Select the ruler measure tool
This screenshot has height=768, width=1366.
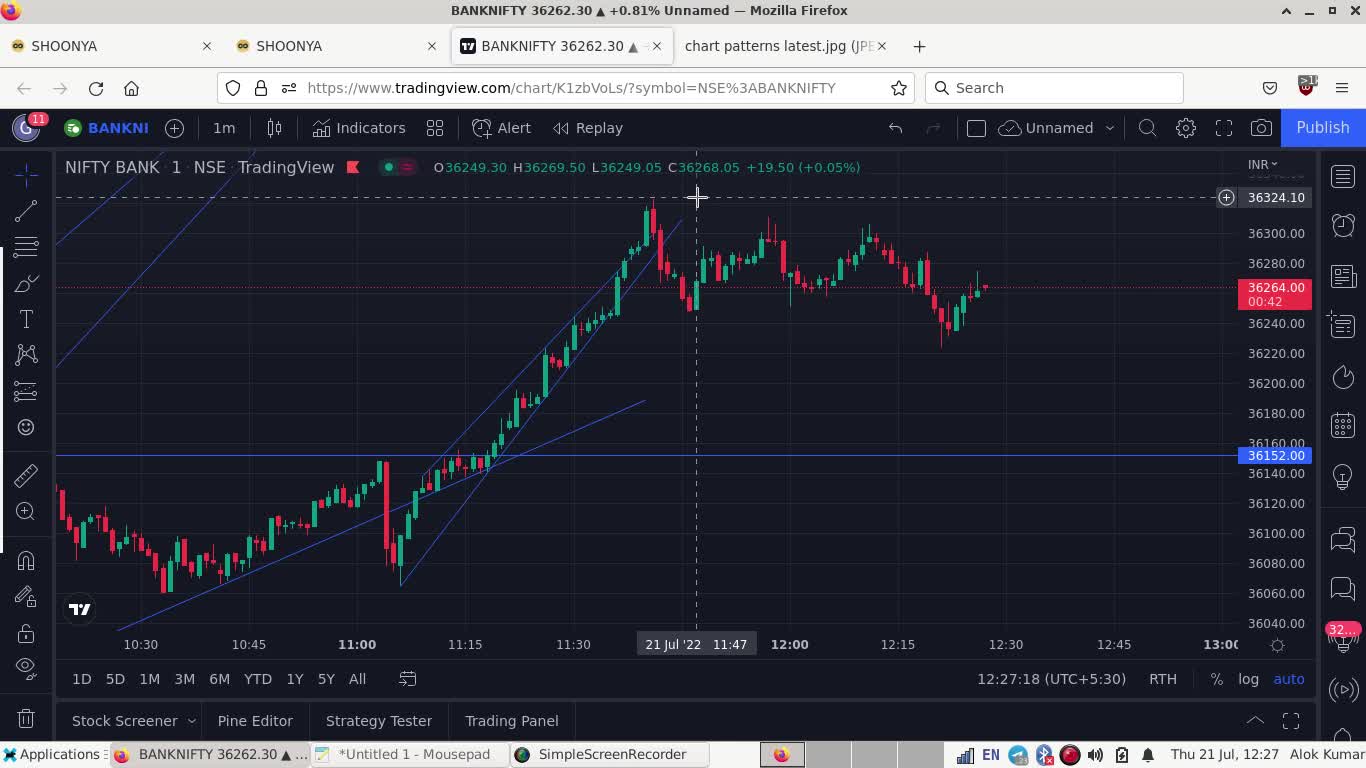pos(26,475)
